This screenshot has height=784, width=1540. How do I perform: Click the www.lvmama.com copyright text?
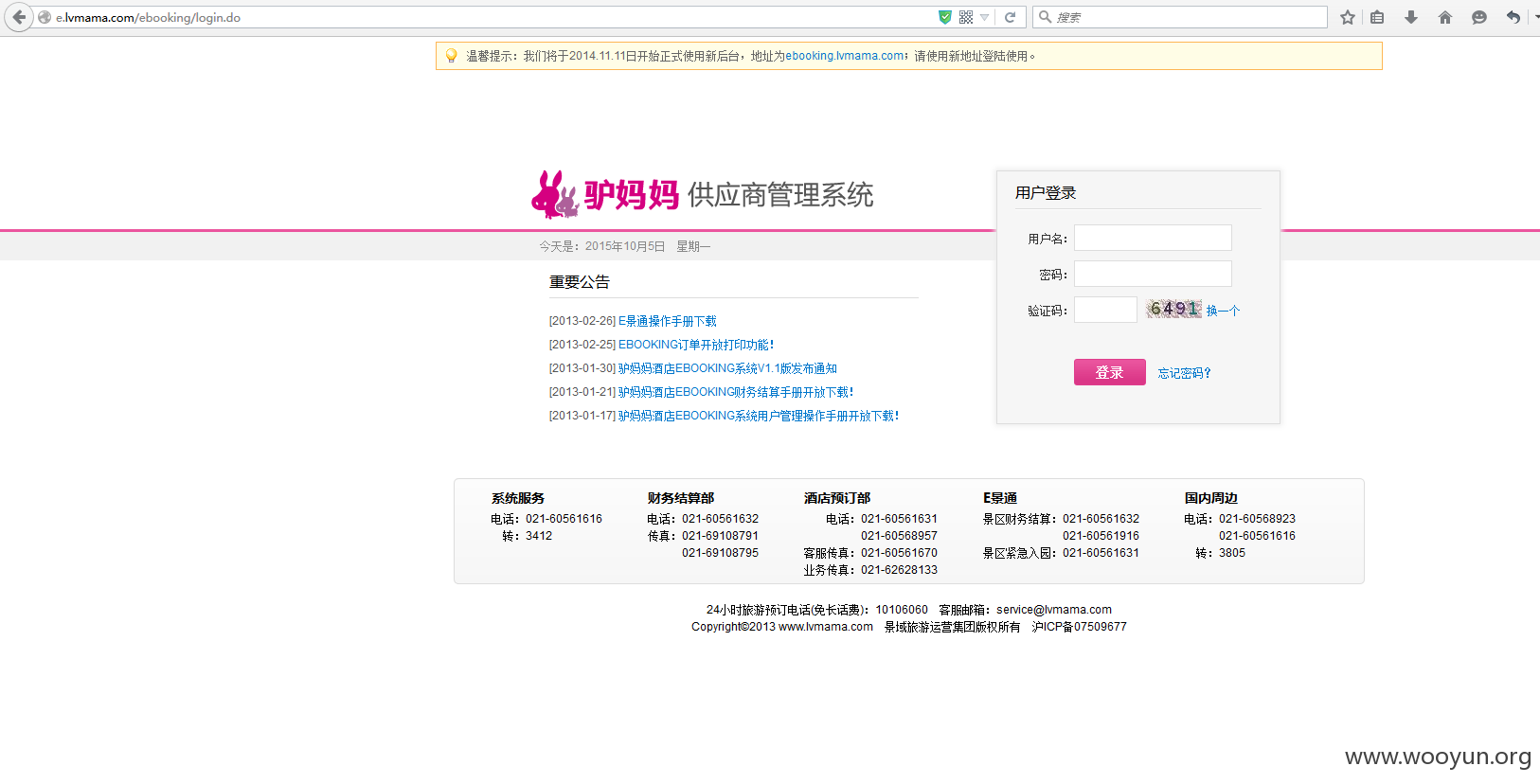(826, 627)
